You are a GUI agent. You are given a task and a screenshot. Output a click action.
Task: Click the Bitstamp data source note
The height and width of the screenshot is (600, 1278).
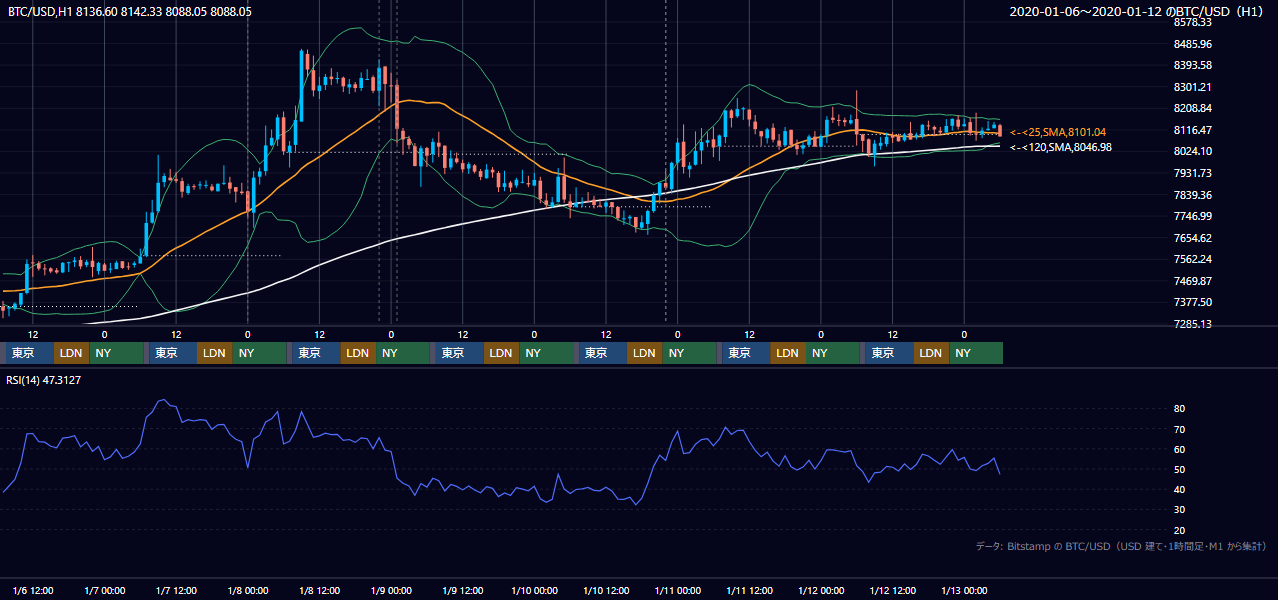(1121, 546)
